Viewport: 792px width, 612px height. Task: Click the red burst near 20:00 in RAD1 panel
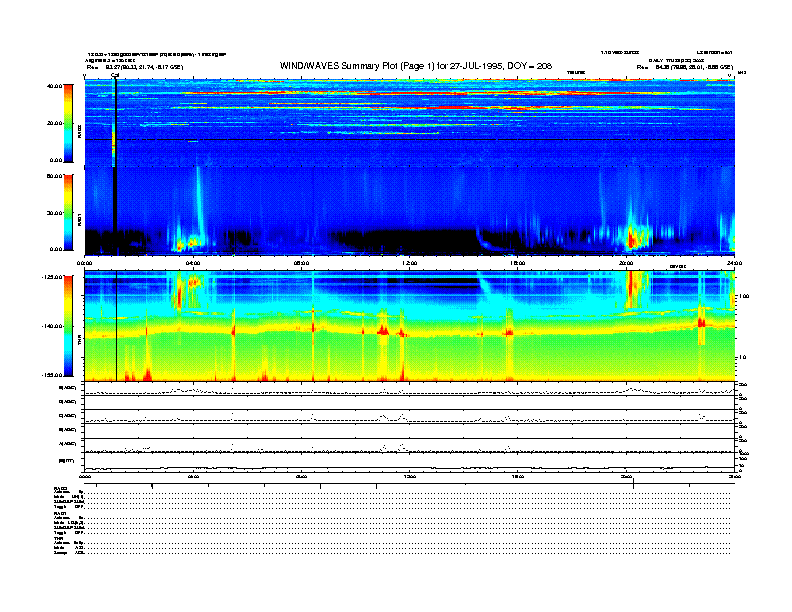click(x=632, y=237)
